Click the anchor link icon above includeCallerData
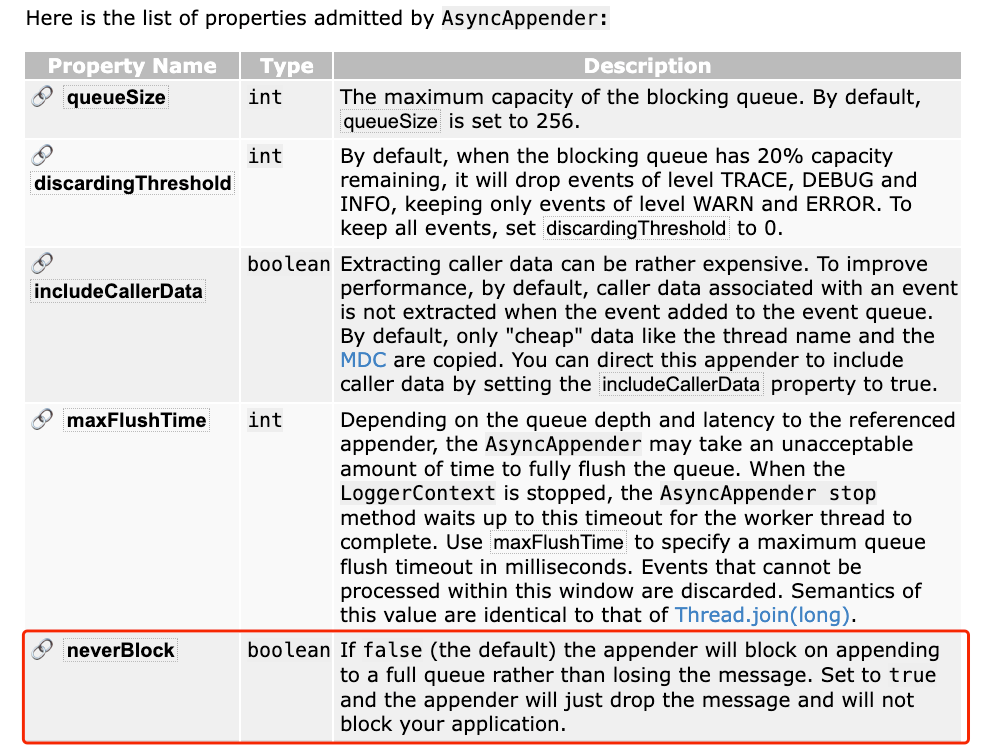The height and width of the screenshot is (751, 1000). pos(42,263)
